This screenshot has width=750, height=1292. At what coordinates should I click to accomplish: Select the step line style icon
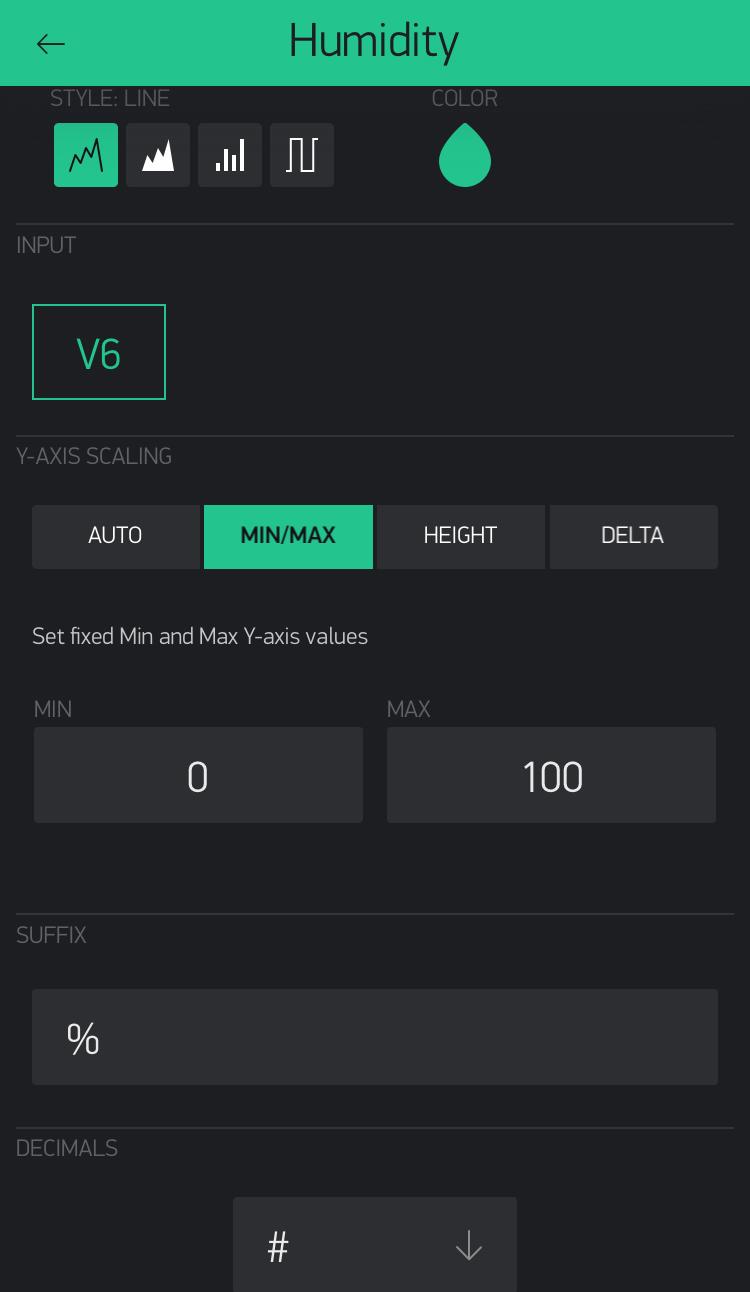[302, 155]
